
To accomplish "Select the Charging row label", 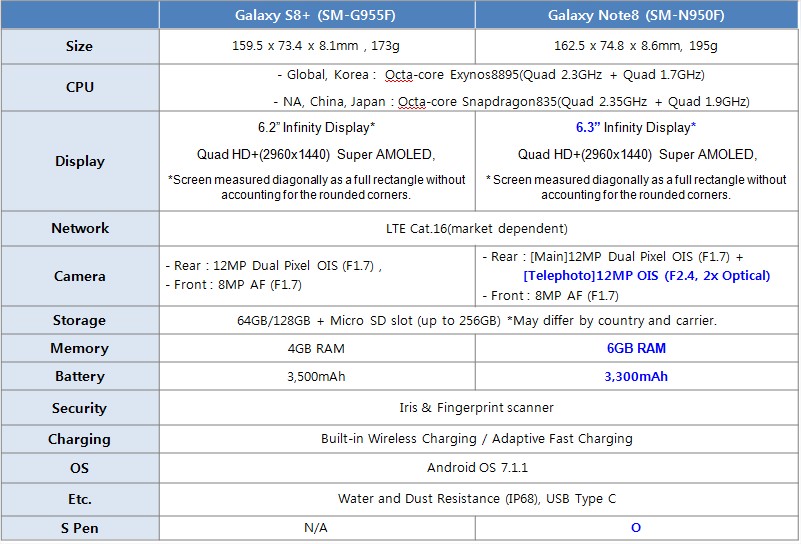I will [80, 439].
